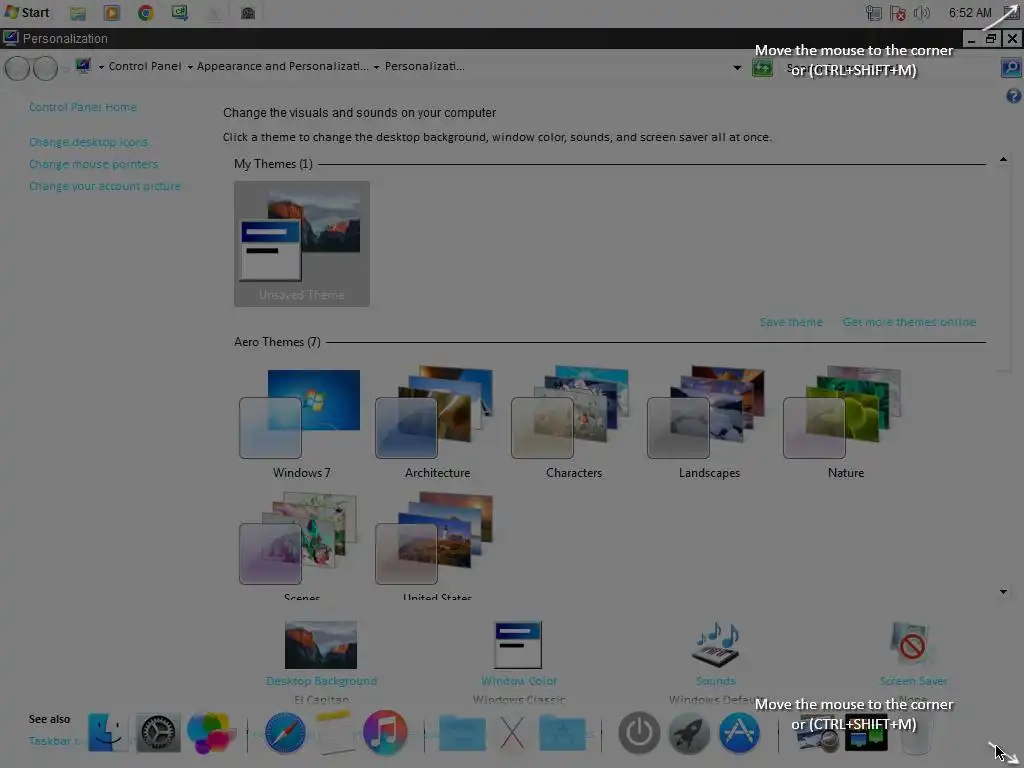This screenshot has height=768, width=1024.
Task: Select the Nature theme
Action: pos(846,423)
